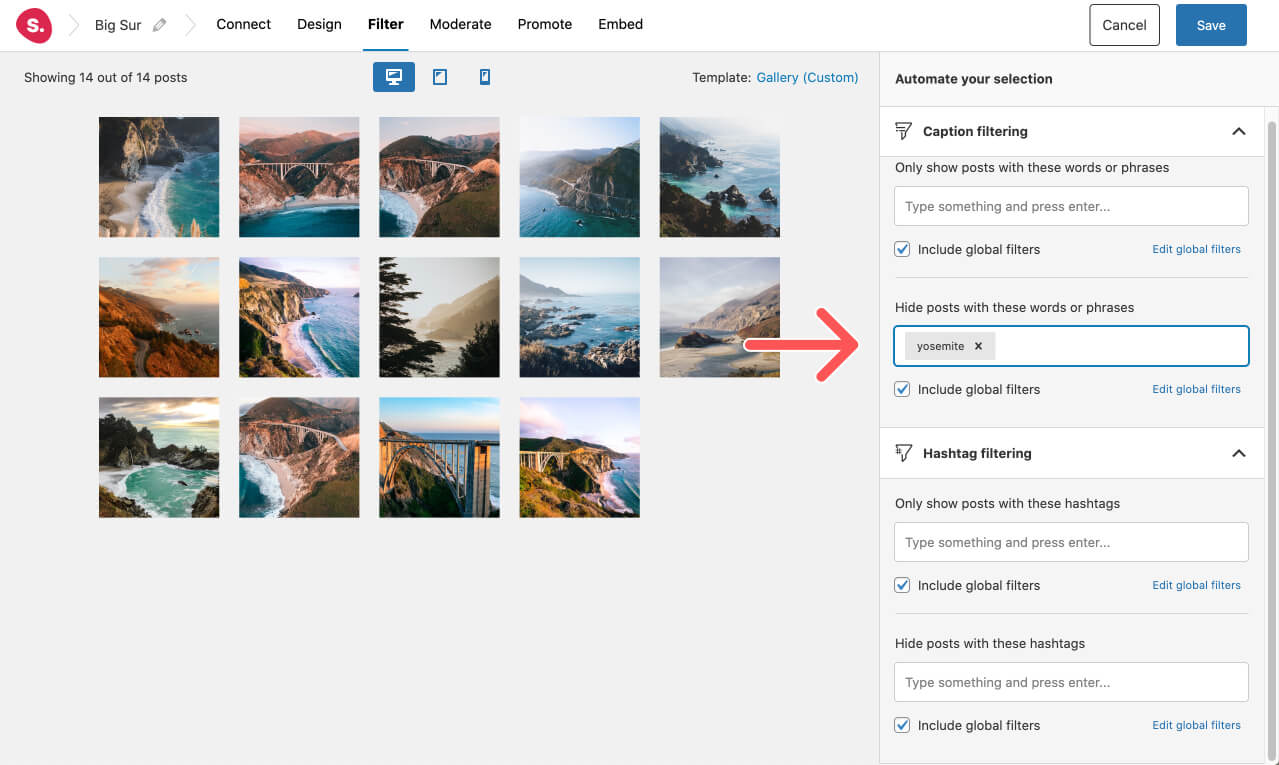Collapse the Hashtag filtering section chevron
1279x765 pixels.
(1238, 453)
